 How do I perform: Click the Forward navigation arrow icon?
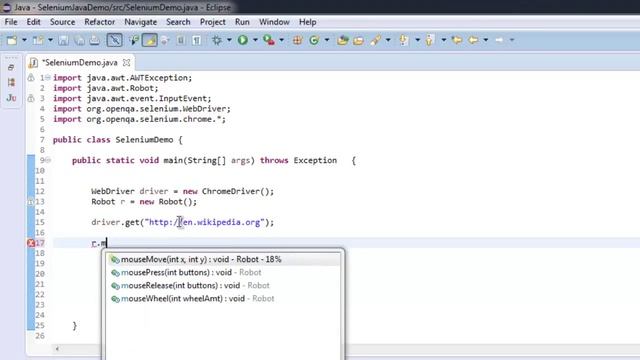click(x=499, y=40)
